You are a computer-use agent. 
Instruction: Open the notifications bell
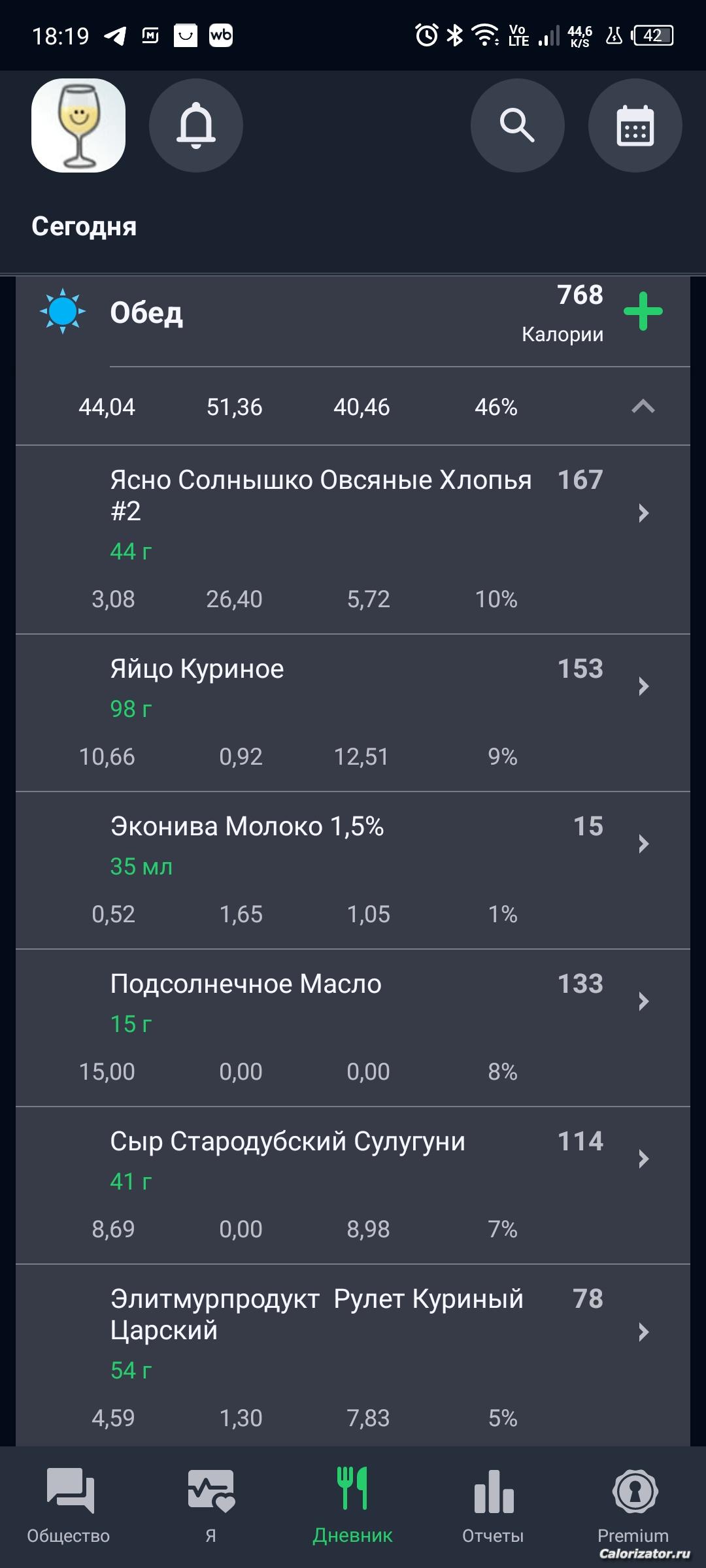(195, 125)
